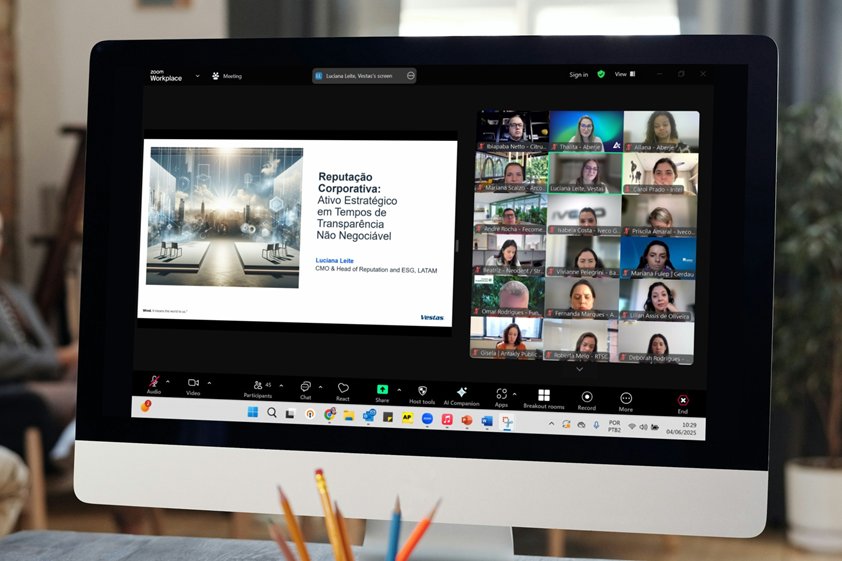The image size is (842, 561).
Task: Expand video options arrow next to Video
Action: 209,383
